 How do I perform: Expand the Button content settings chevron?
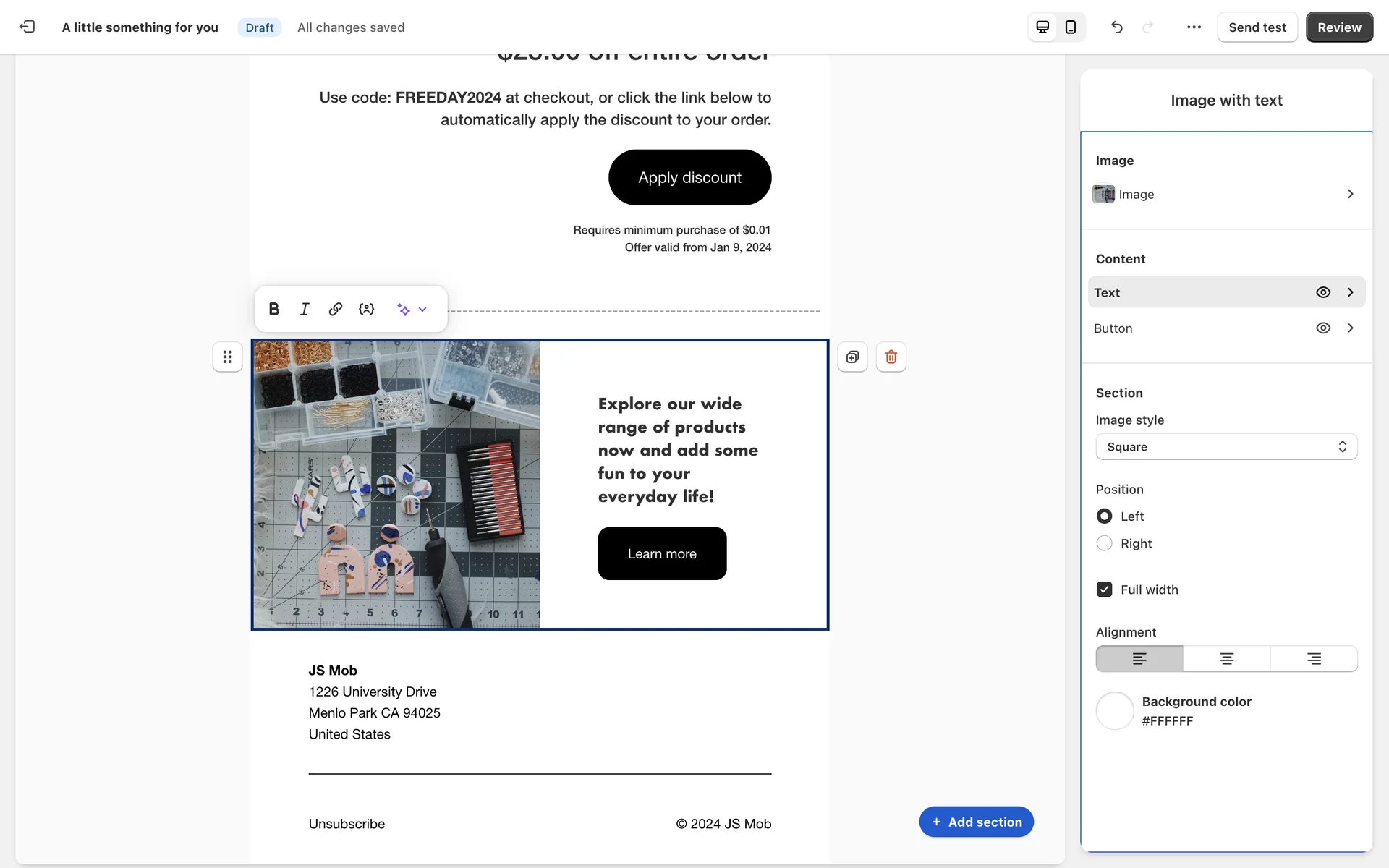1350,328
